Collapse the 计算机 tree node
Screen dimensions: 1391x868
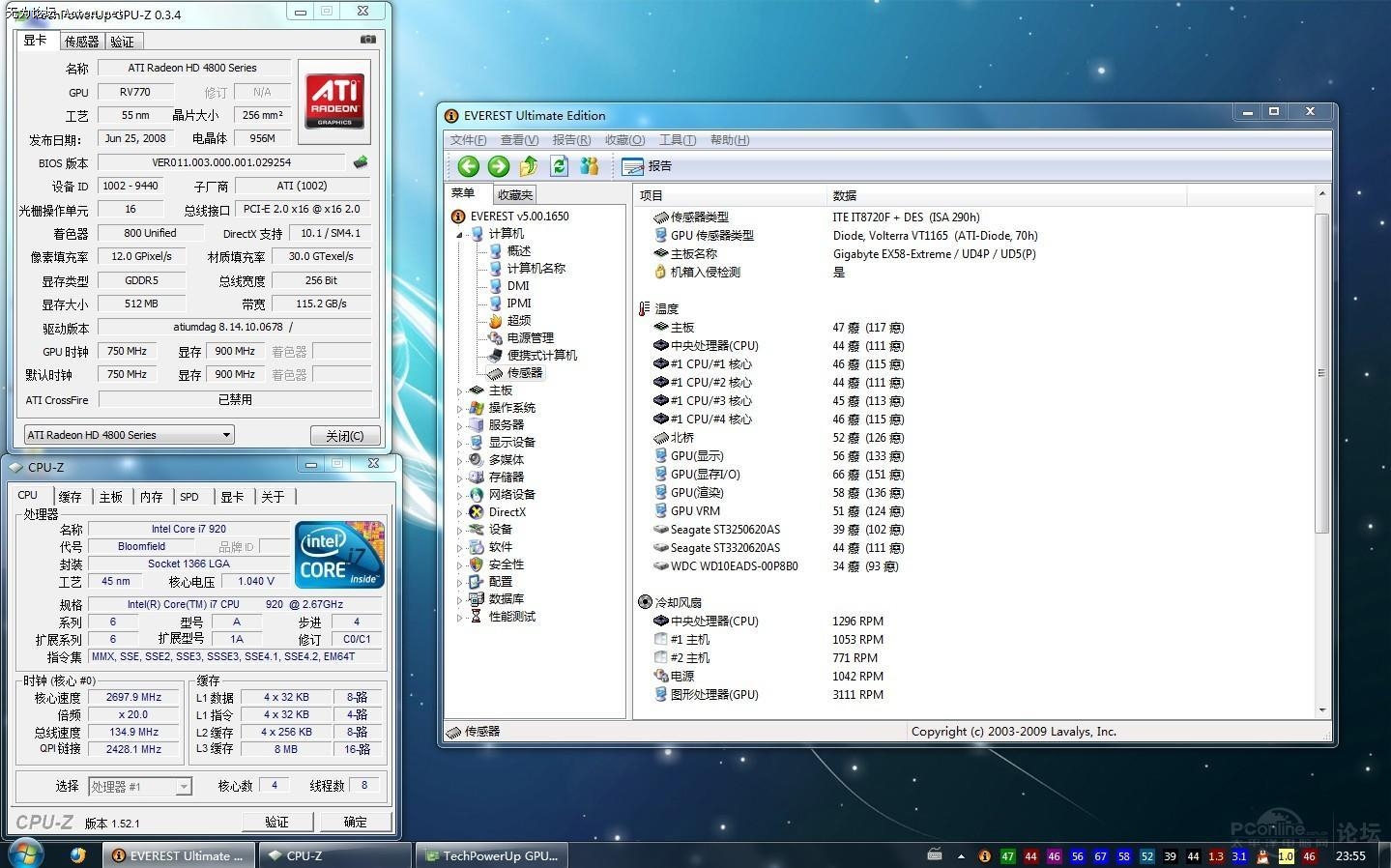(x=460, y=235)
